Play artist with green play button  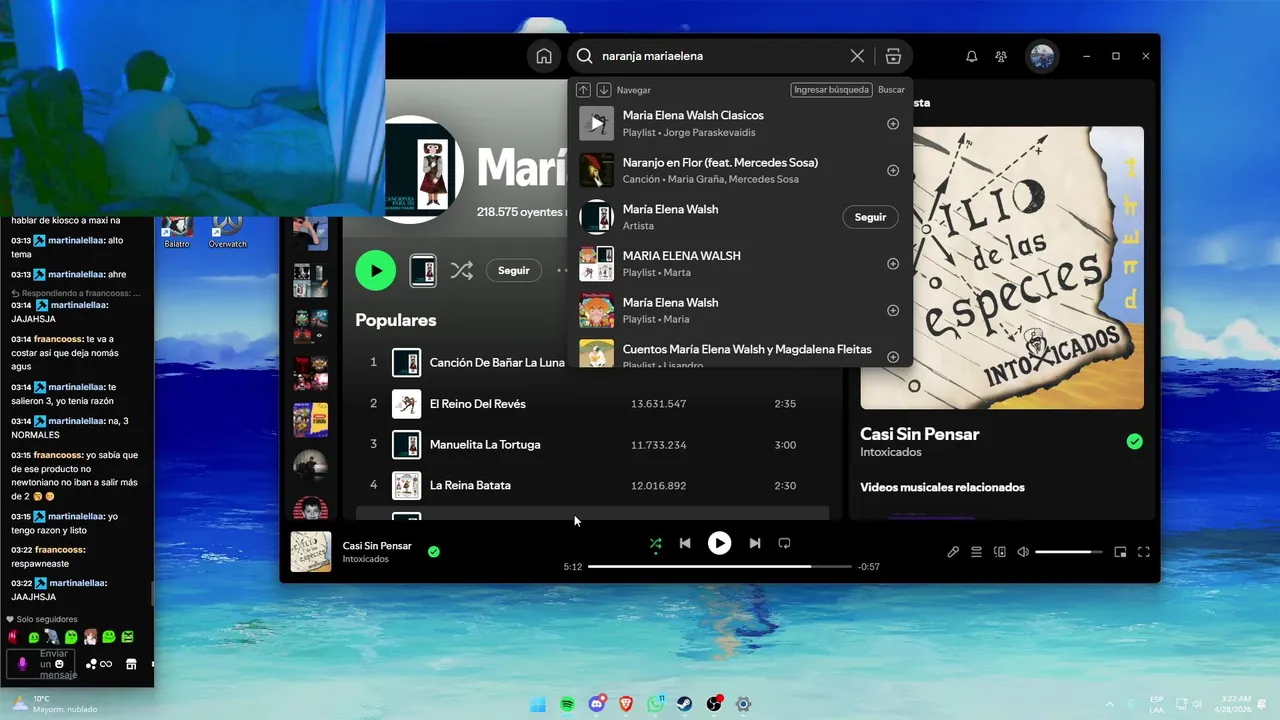pos(376,270)
